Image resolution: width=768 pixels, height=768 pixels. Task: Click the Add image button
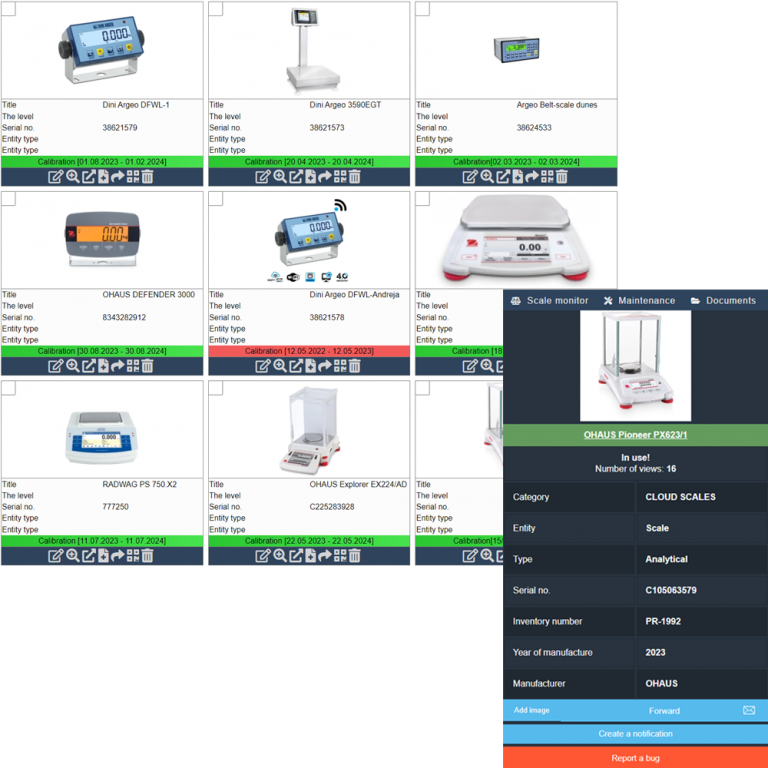531,710
